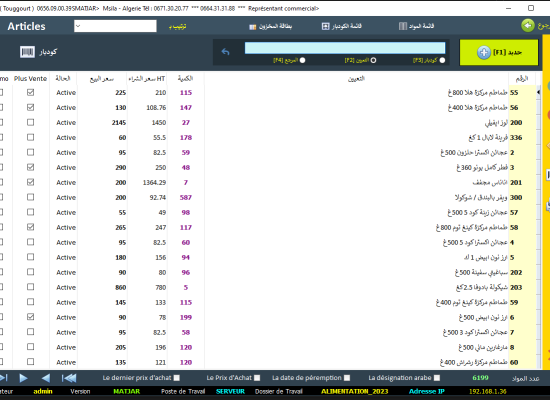Screen dimensions: 550x400
Task: Click the green back arrow icon
Action: 528,26
